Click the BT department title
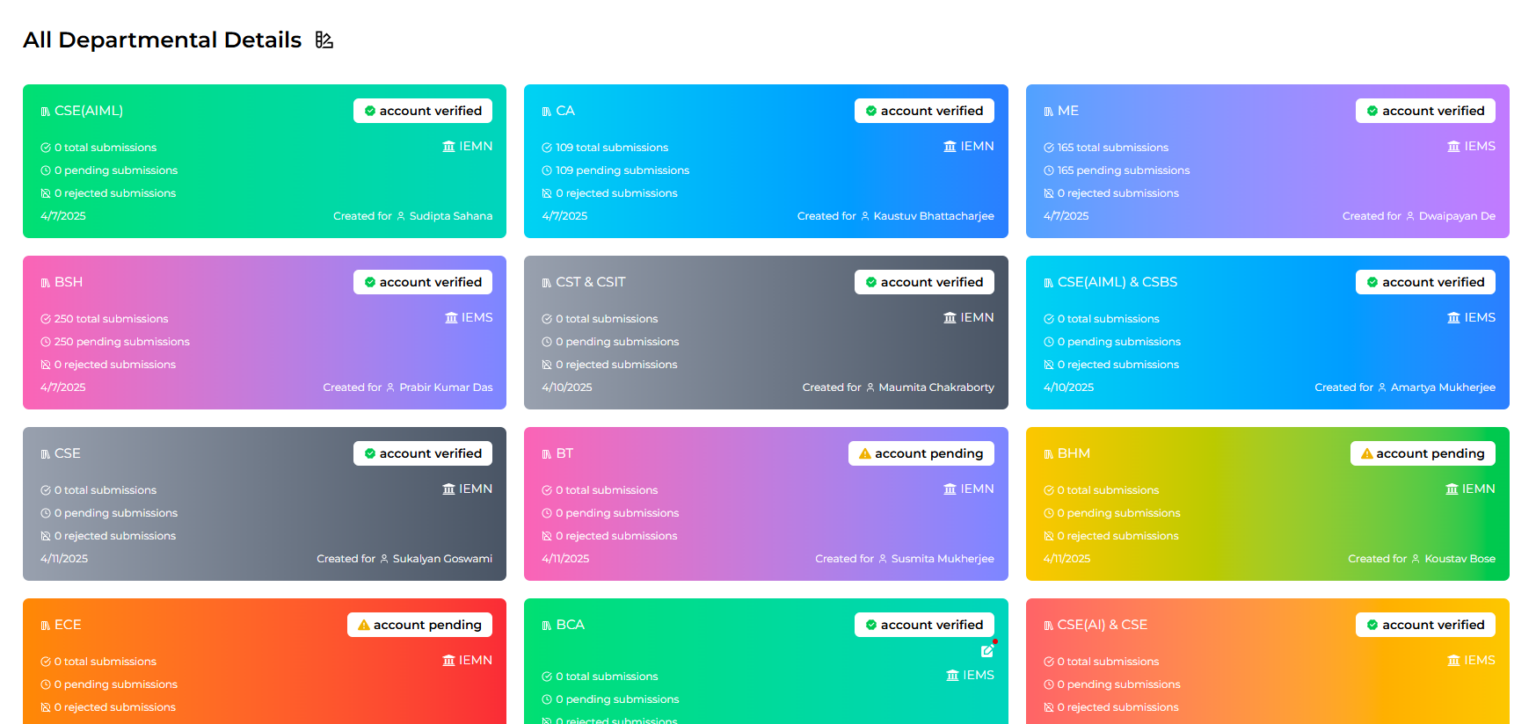Viewport: 1536px width, 724px height. (x=565, y=453)
